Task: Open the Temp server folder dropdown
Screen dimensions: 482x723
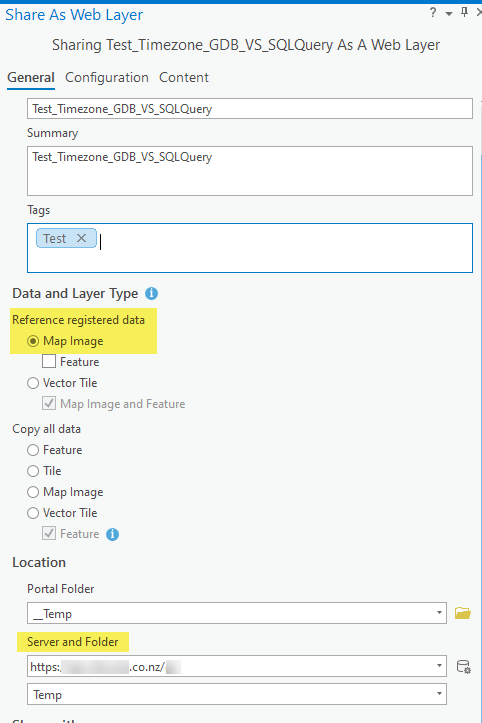Action: (237, 694)
